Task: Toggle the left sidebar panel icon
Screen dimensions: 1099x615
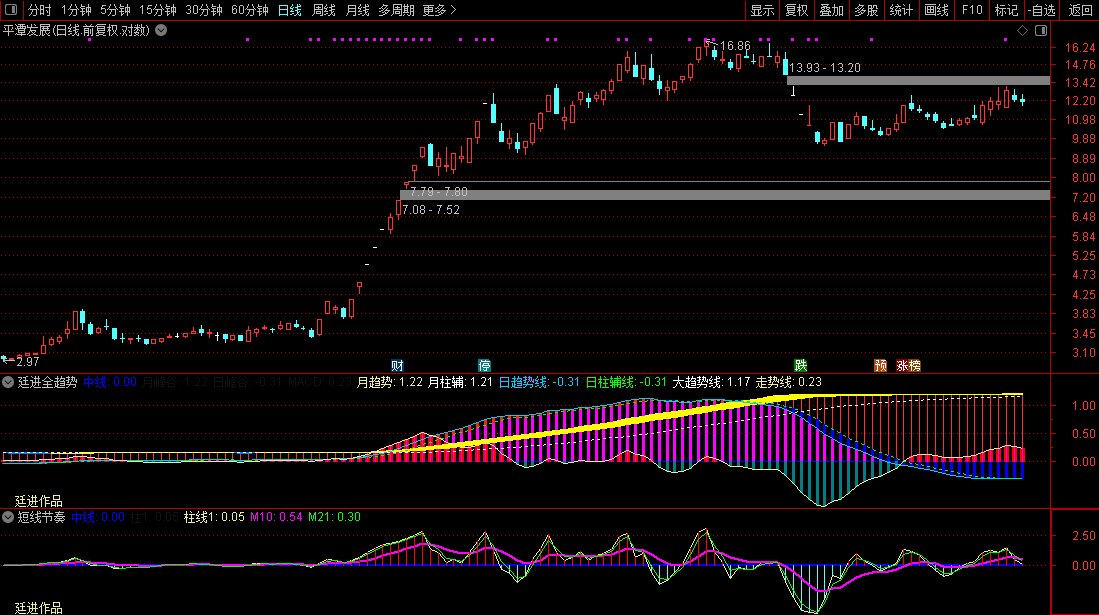Action: (x=11, y=11)
